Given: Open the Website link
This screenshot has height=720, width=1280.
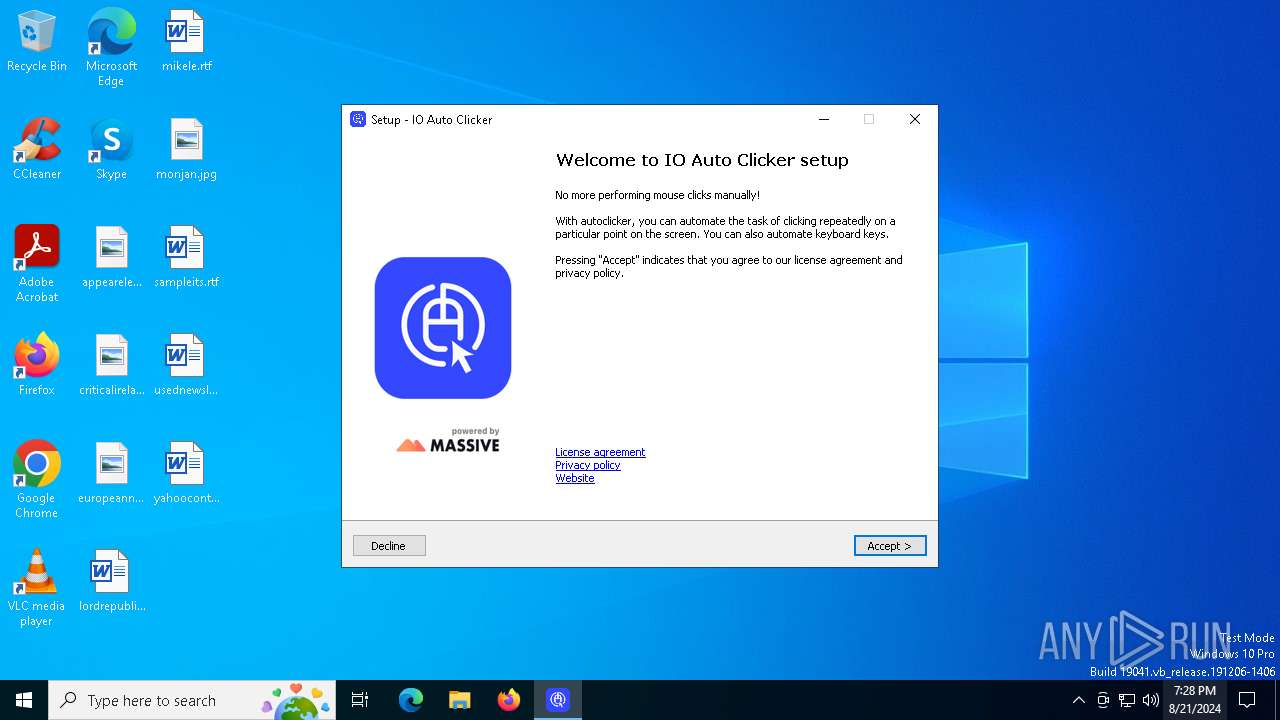Looking at the screenshot, I should (575, 478).
